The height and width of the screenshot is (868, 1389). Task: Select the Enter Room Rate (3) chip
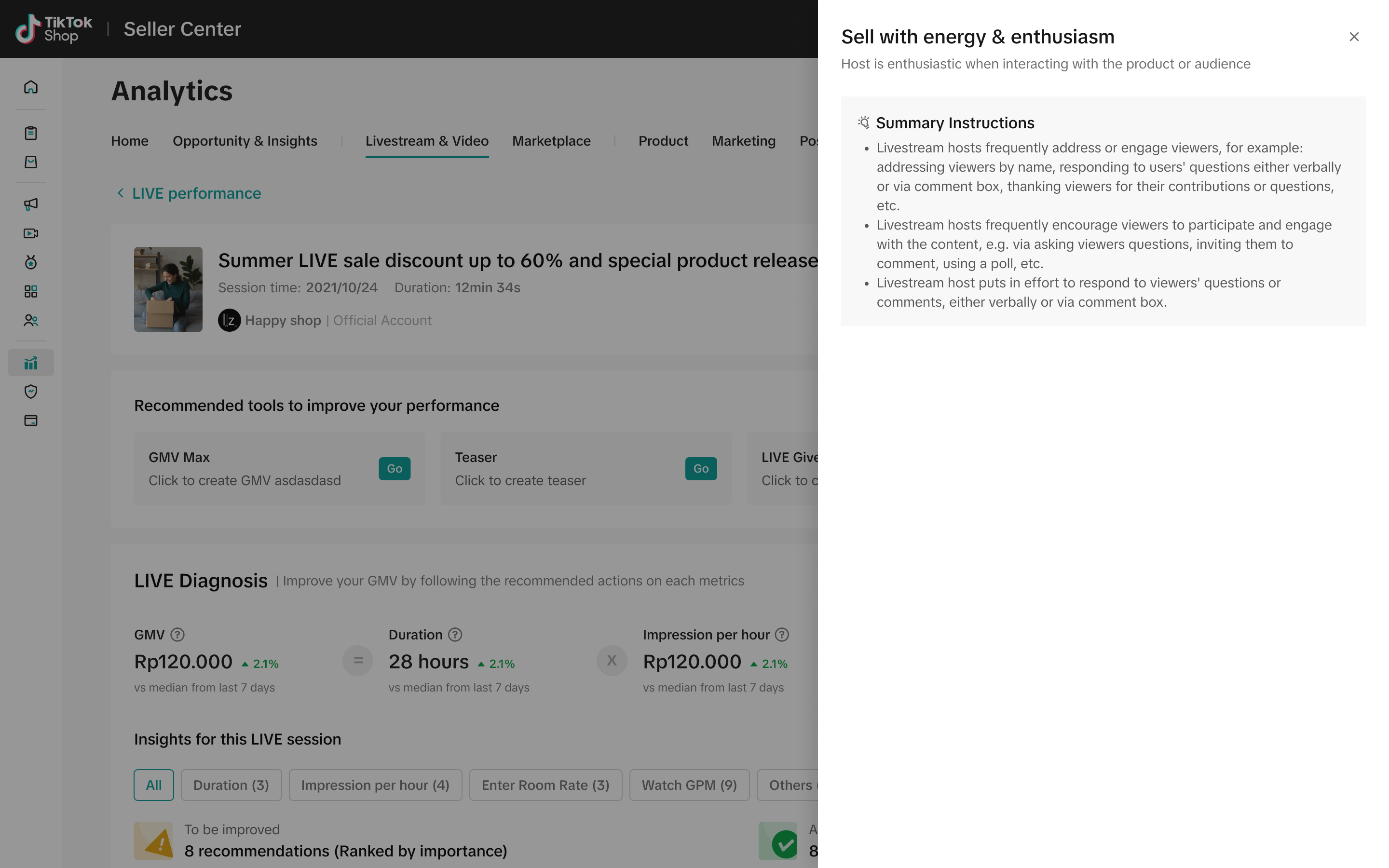point(545,785)
